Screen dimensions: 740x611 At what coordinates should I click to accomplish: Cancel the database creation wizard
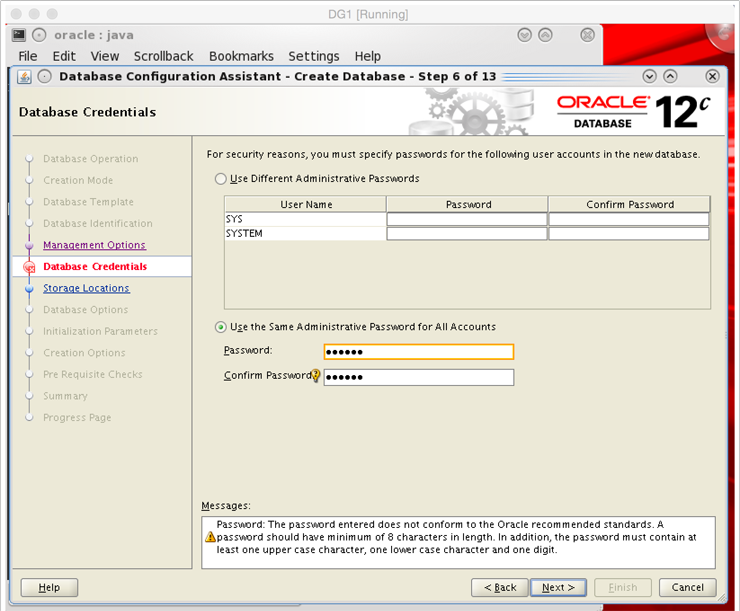(x=688, y=587)
